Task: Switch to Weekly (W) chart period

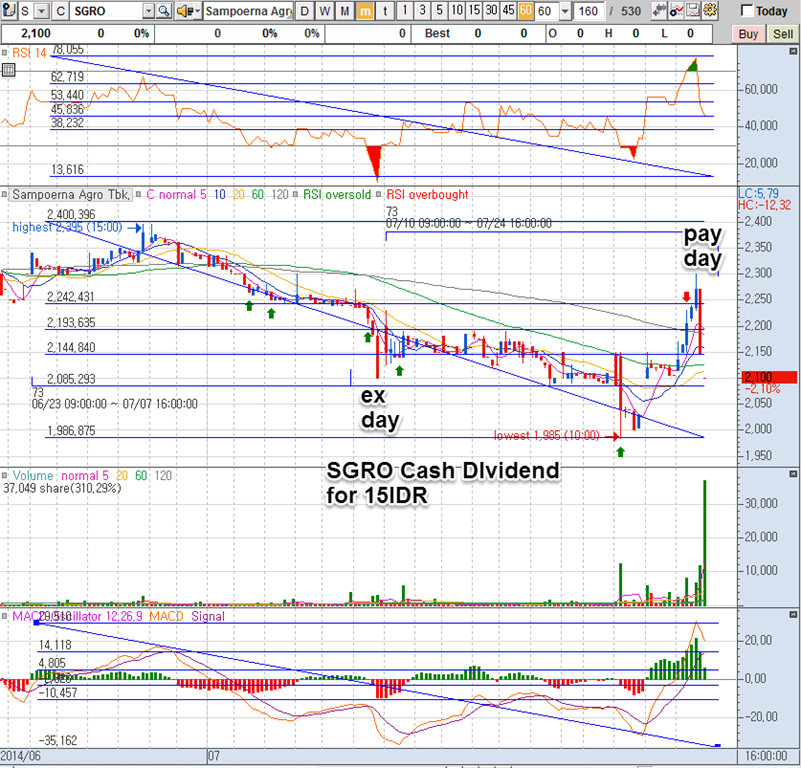Action: [x=324, y=11]
